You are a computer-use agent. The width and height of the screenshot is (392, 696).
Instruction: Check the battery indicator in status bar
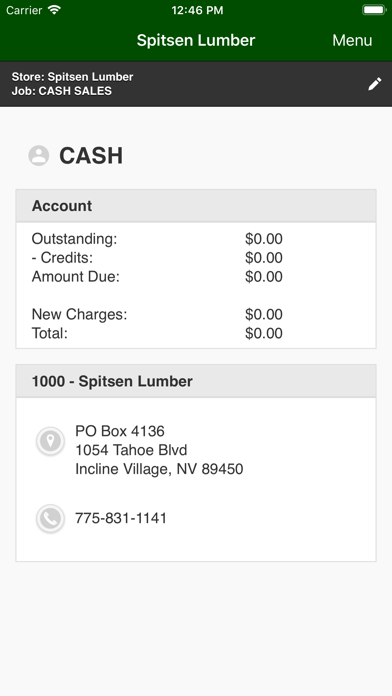pos(374,10)
